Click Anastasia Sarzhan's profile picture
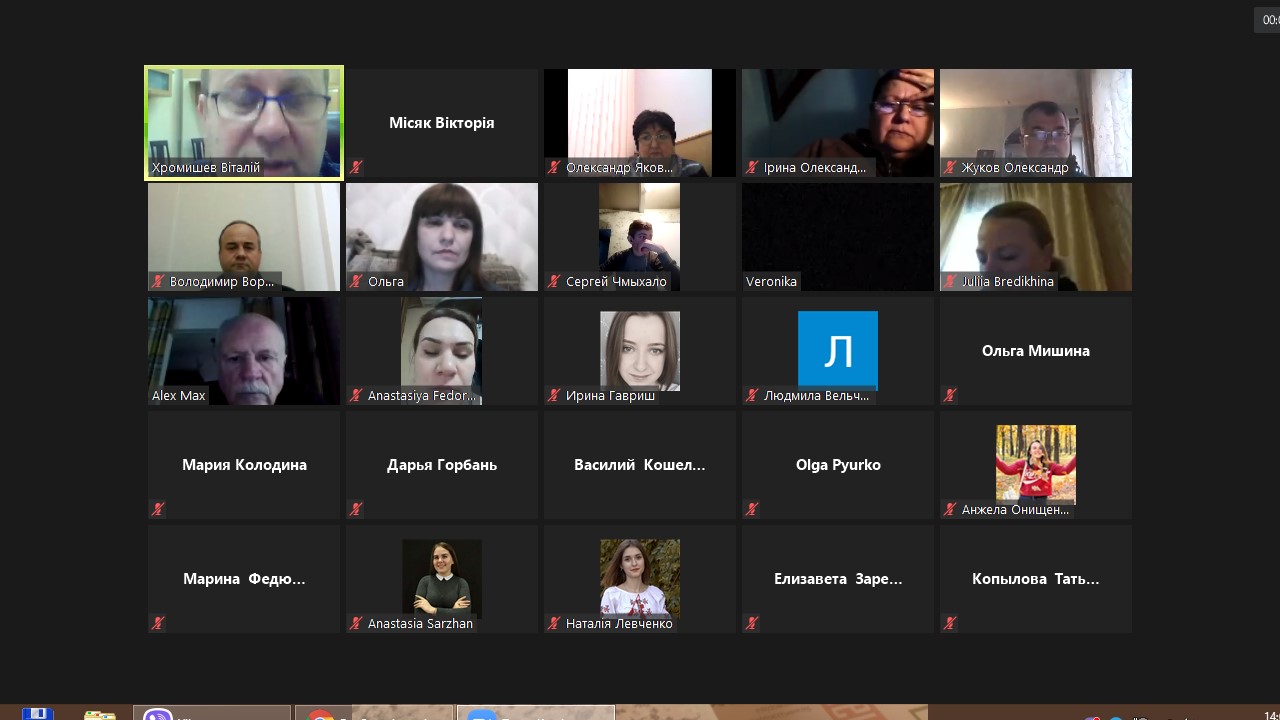This screenshot has height=720, width=1280. point(442,578)
